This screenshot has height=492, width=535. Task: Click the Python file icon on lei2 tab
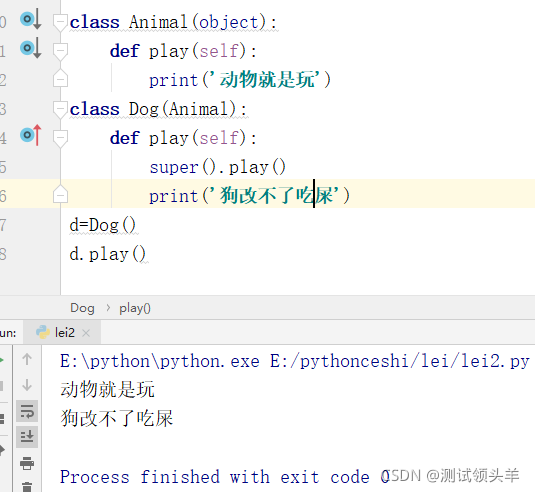pyautogui.click(x=43, y=332)
